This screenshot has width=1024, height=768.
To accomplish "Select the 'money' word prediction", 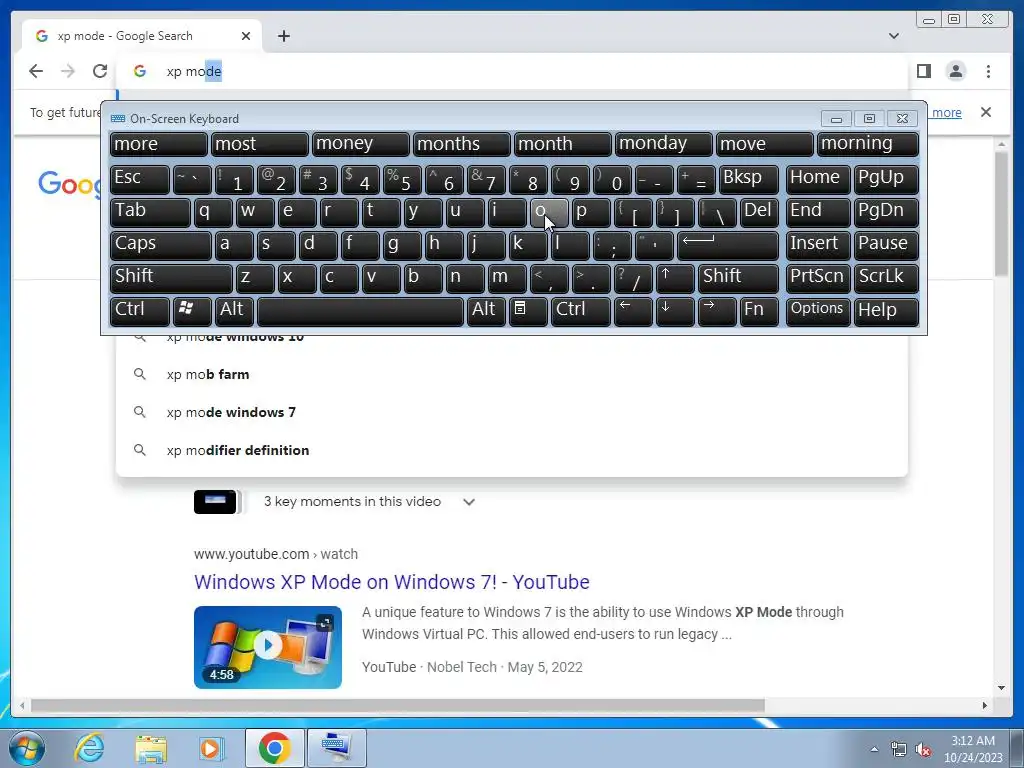I will tap(360, 144).
